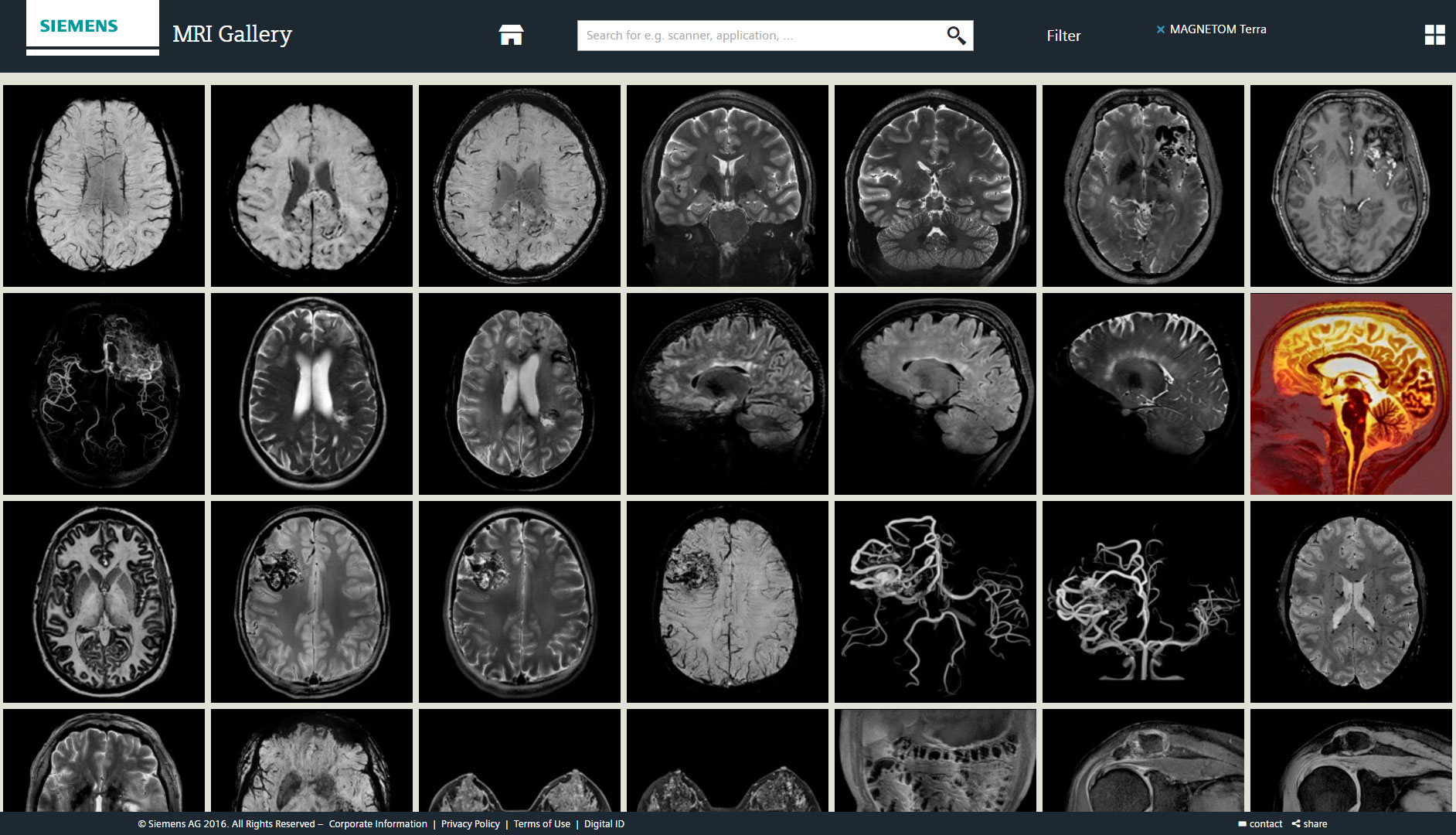Open the MRI Gallery title
The height and width of the screenshot is (835, 1456).
pyautogui.click(x=232, y=35)
